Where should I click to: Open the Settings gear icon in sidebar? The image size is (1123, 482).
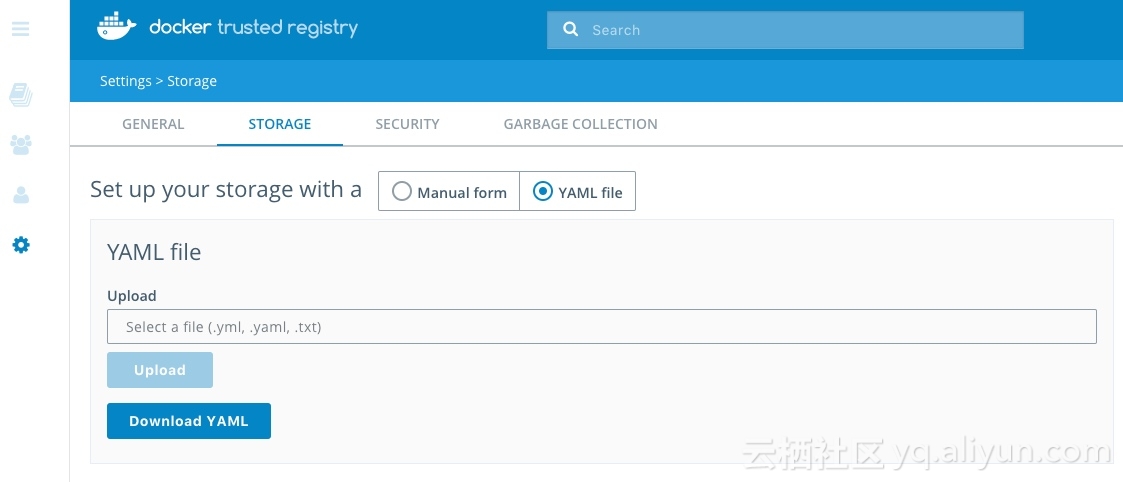click(21, 245)
